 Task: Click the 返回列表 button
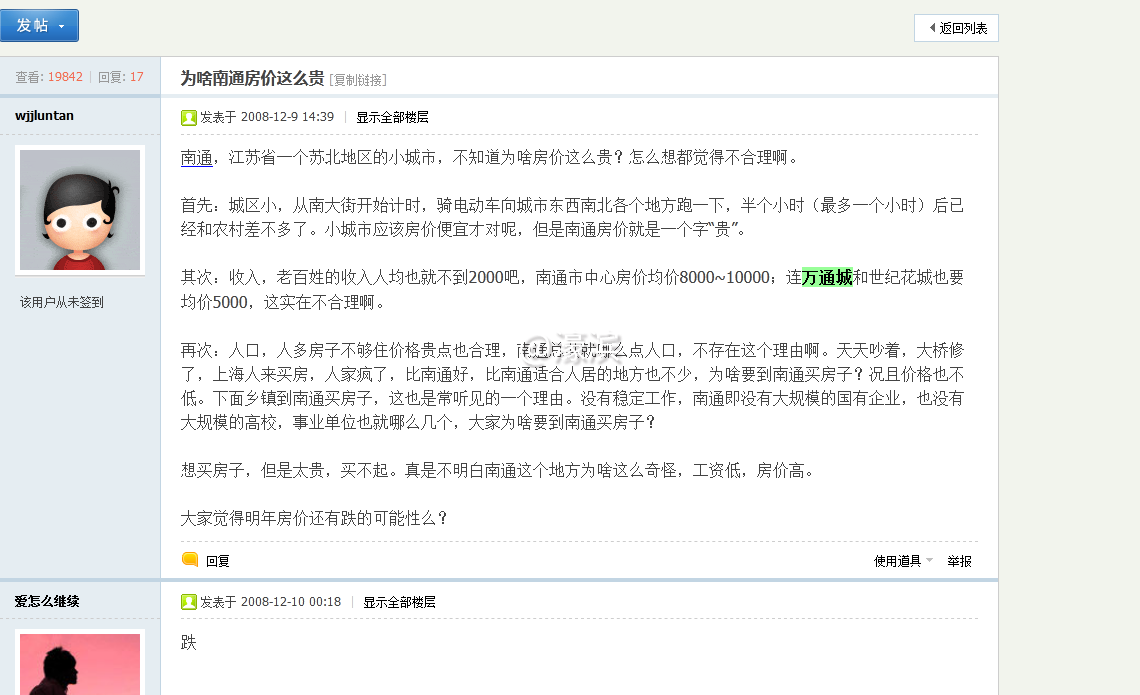pyautogui.click(x=956, y=28)
